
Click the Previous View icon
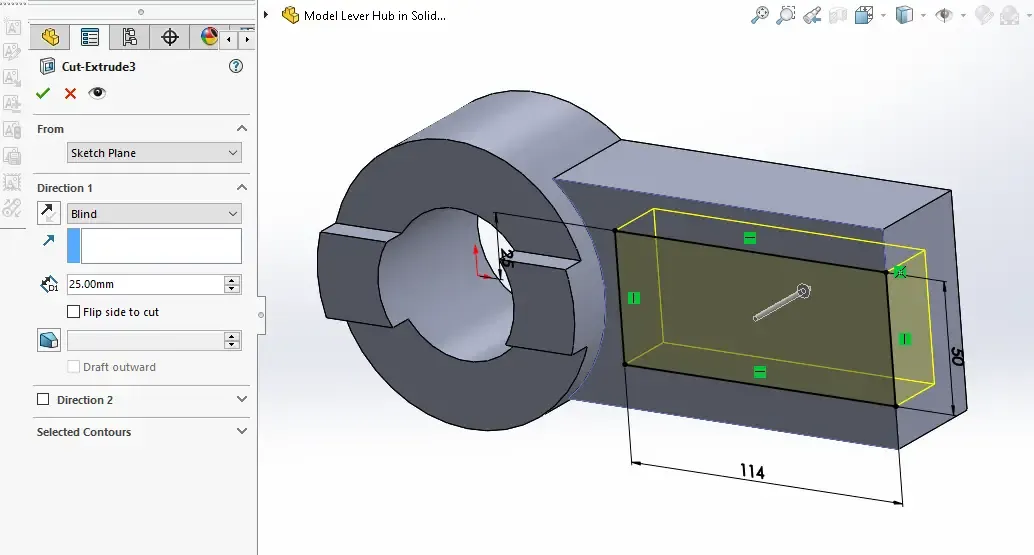click(812, 15)
